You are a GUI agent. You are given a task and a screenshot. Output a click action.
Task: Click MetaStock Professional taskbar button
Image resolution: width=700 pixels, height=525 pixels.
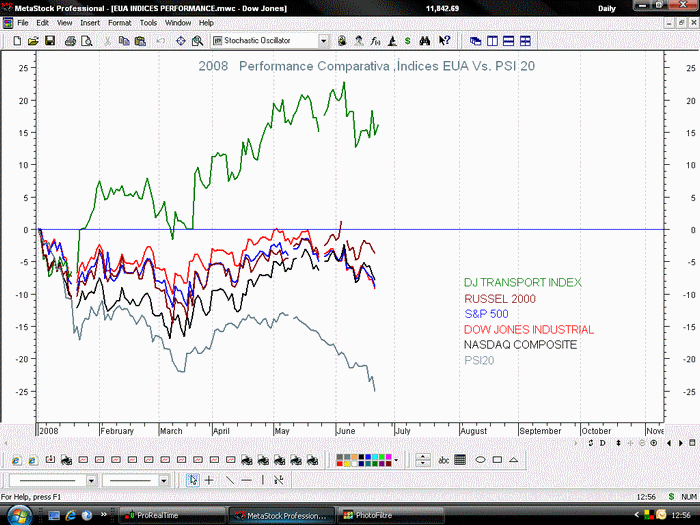click(282, 515)
